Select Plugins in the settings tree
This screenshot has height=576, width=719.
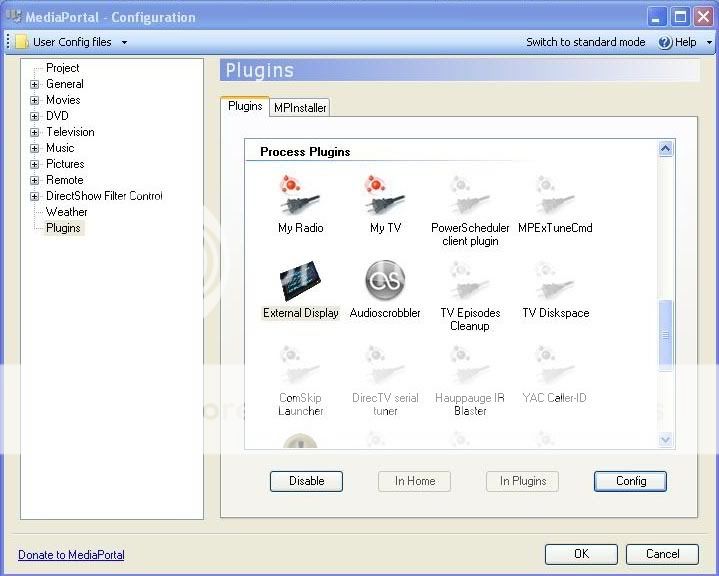63,228
